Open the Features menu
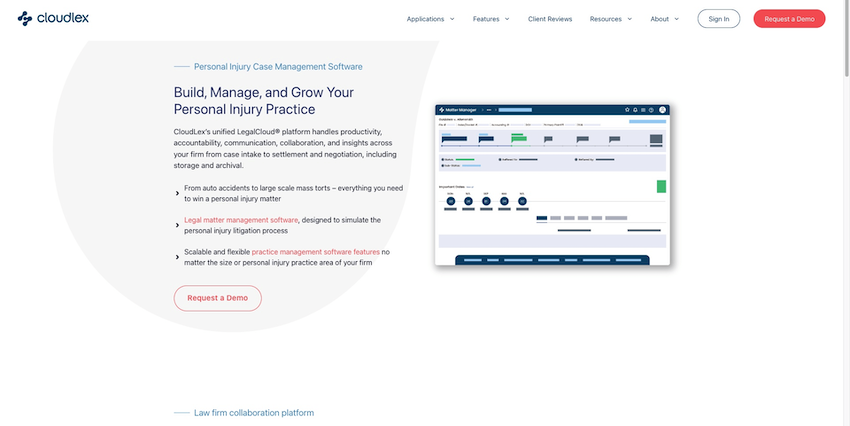This screenshot has height=426, width=850. (486, 19)
